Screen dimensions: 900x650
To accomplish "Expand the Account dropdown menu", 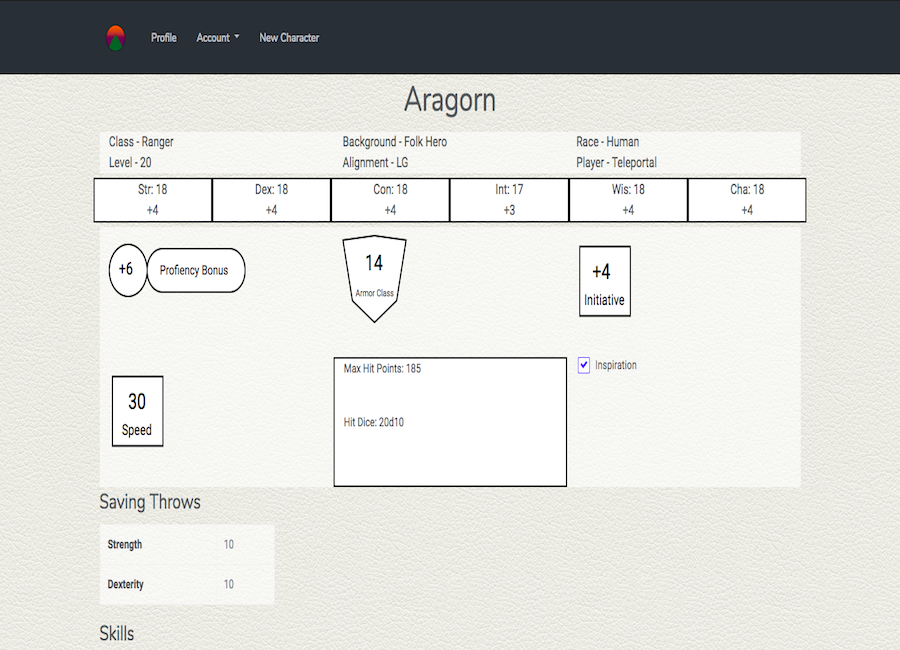I will 218,38.
